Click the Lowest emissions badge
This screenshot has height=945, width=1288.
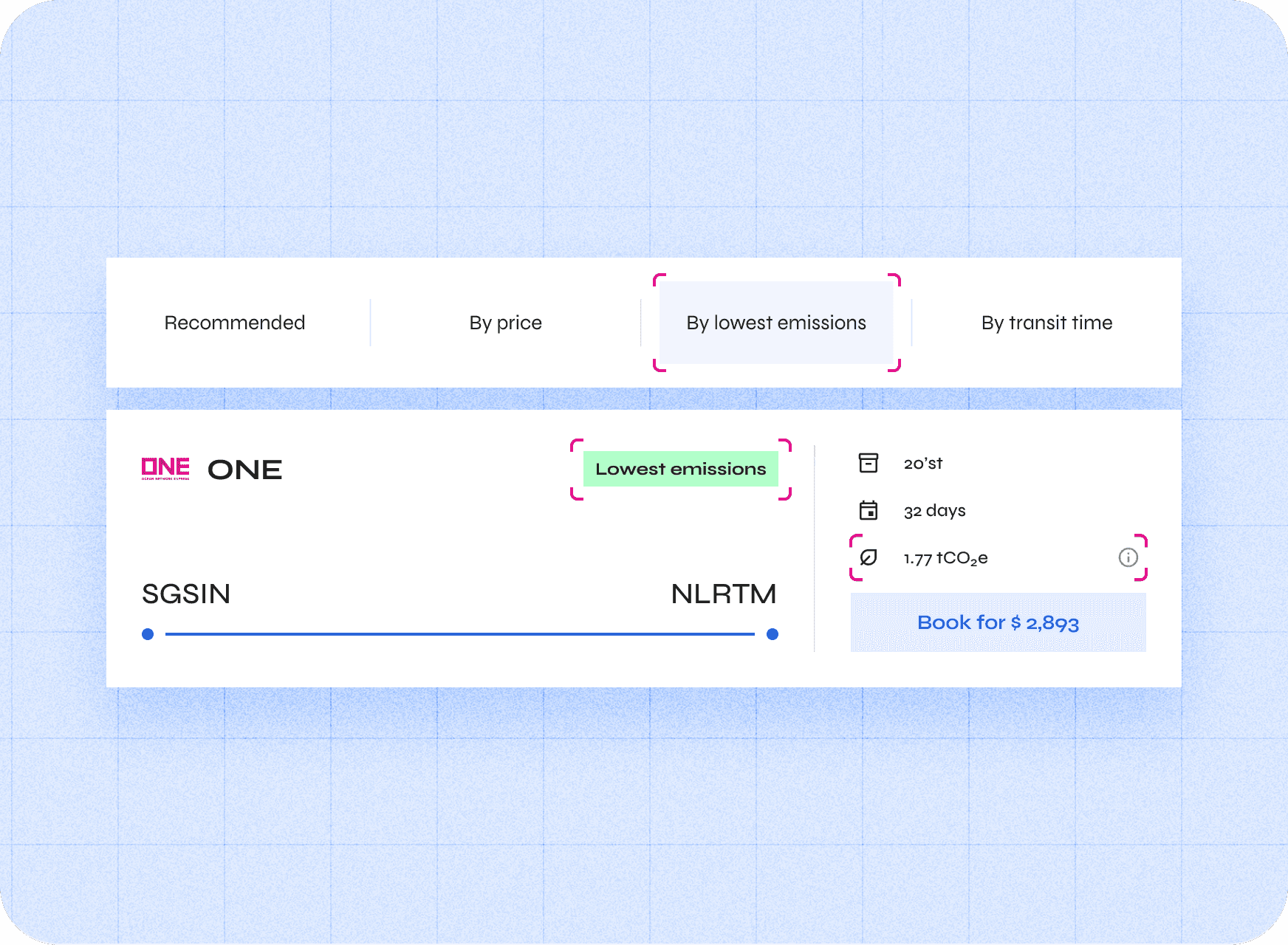[680, 468]
